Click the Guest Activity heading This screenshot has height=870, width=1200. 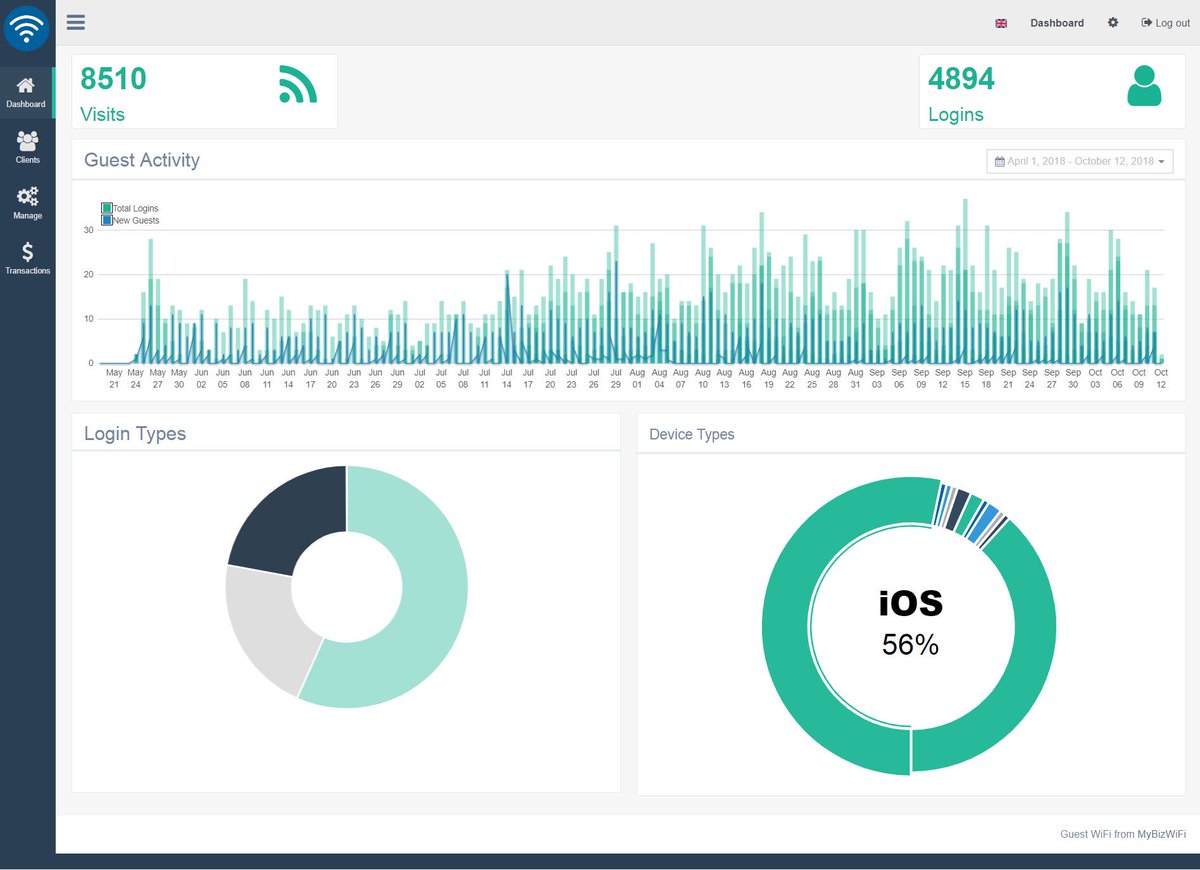click(142, 160)
